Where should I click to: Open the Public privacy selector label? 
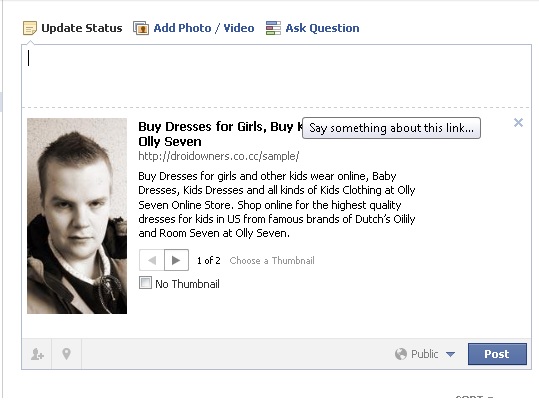[x=425, y=354]
